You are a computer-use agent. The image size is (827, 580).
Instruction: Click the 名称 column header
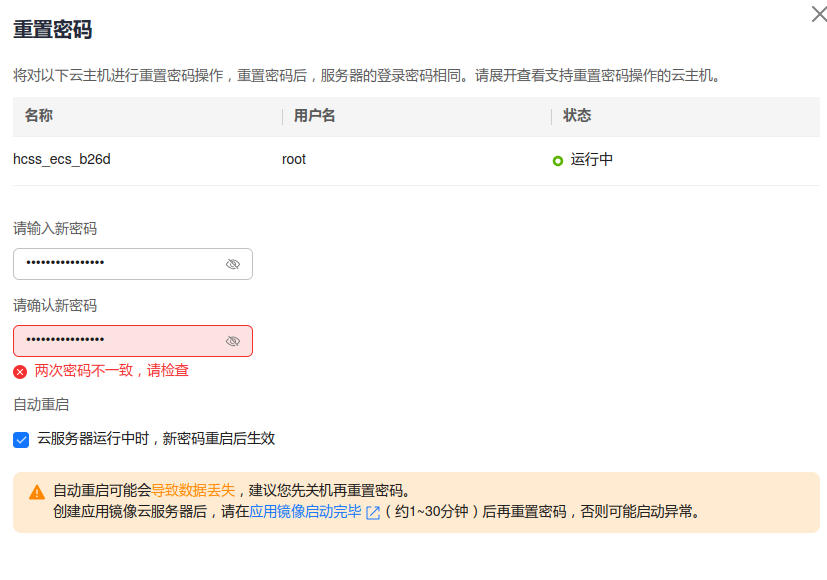tap(39, 116)
